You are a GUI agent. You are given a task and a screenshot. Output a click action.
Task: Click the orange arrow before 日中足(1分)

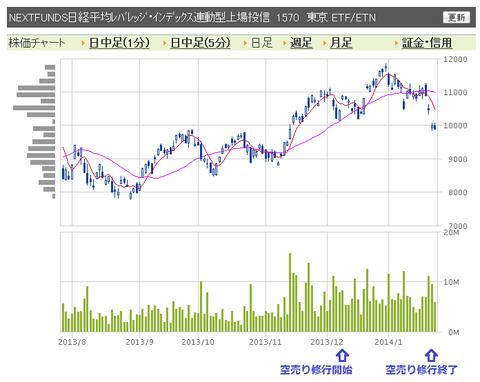(x=83, y=43)
